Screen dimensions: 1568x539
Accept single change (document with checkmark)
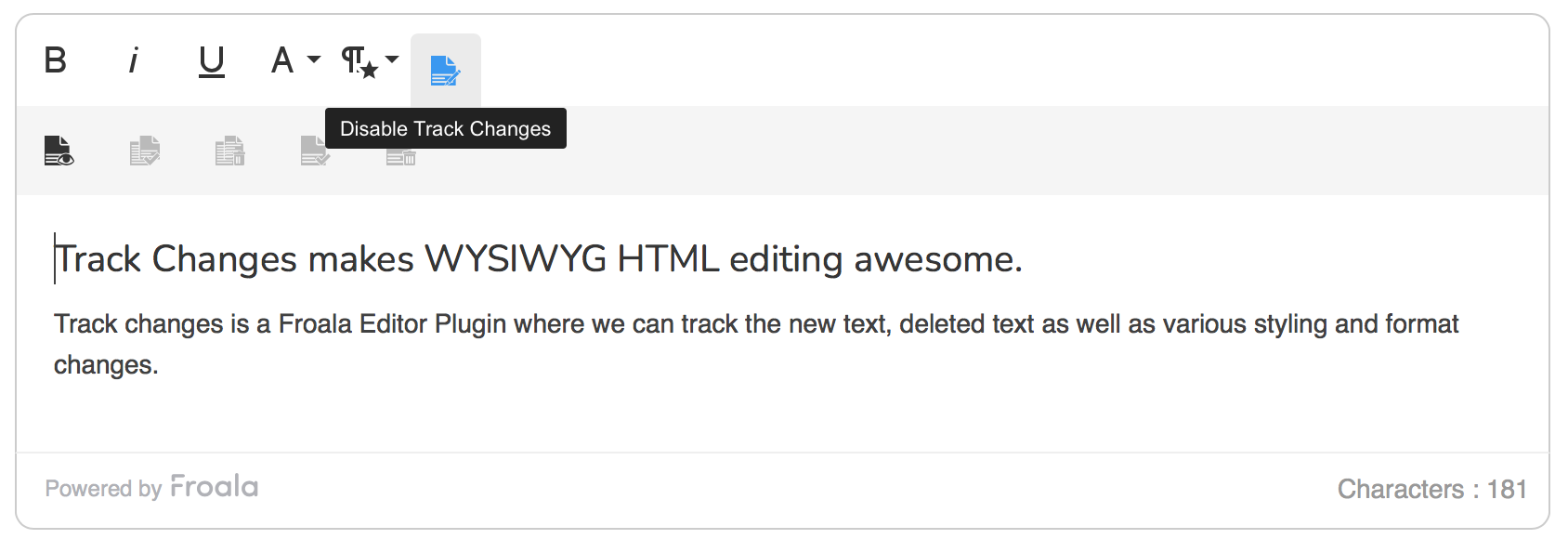314,151
